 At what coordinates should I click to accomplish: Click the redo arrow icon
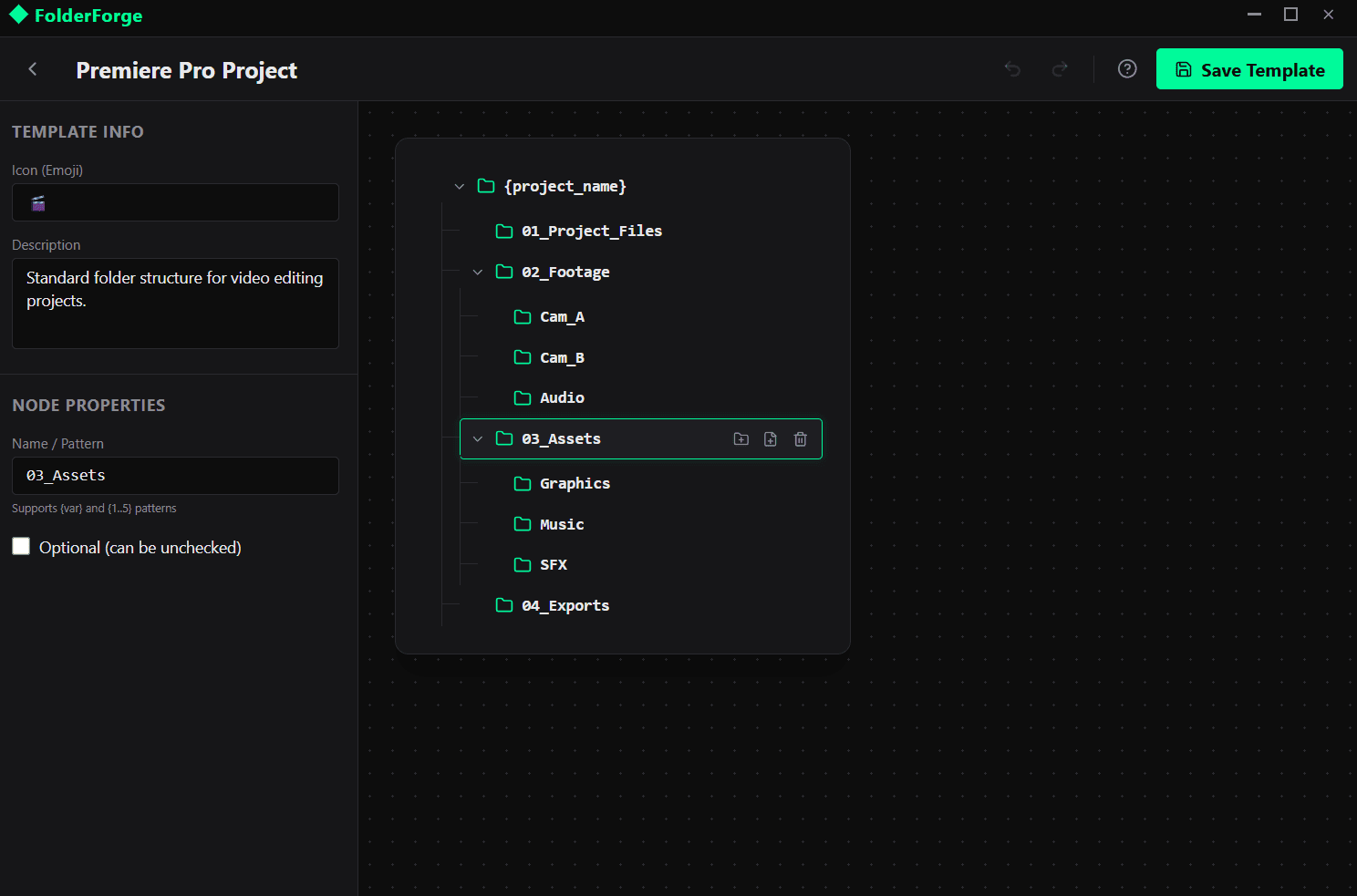(1060, 69)
